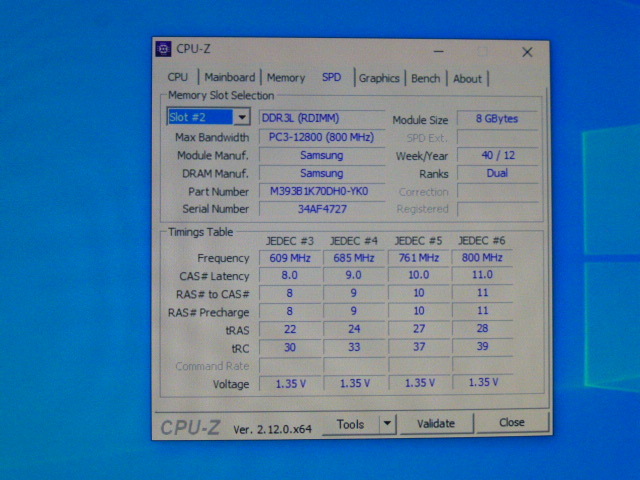
Task: Go to the Bench tab
Action: coord(426,78)
